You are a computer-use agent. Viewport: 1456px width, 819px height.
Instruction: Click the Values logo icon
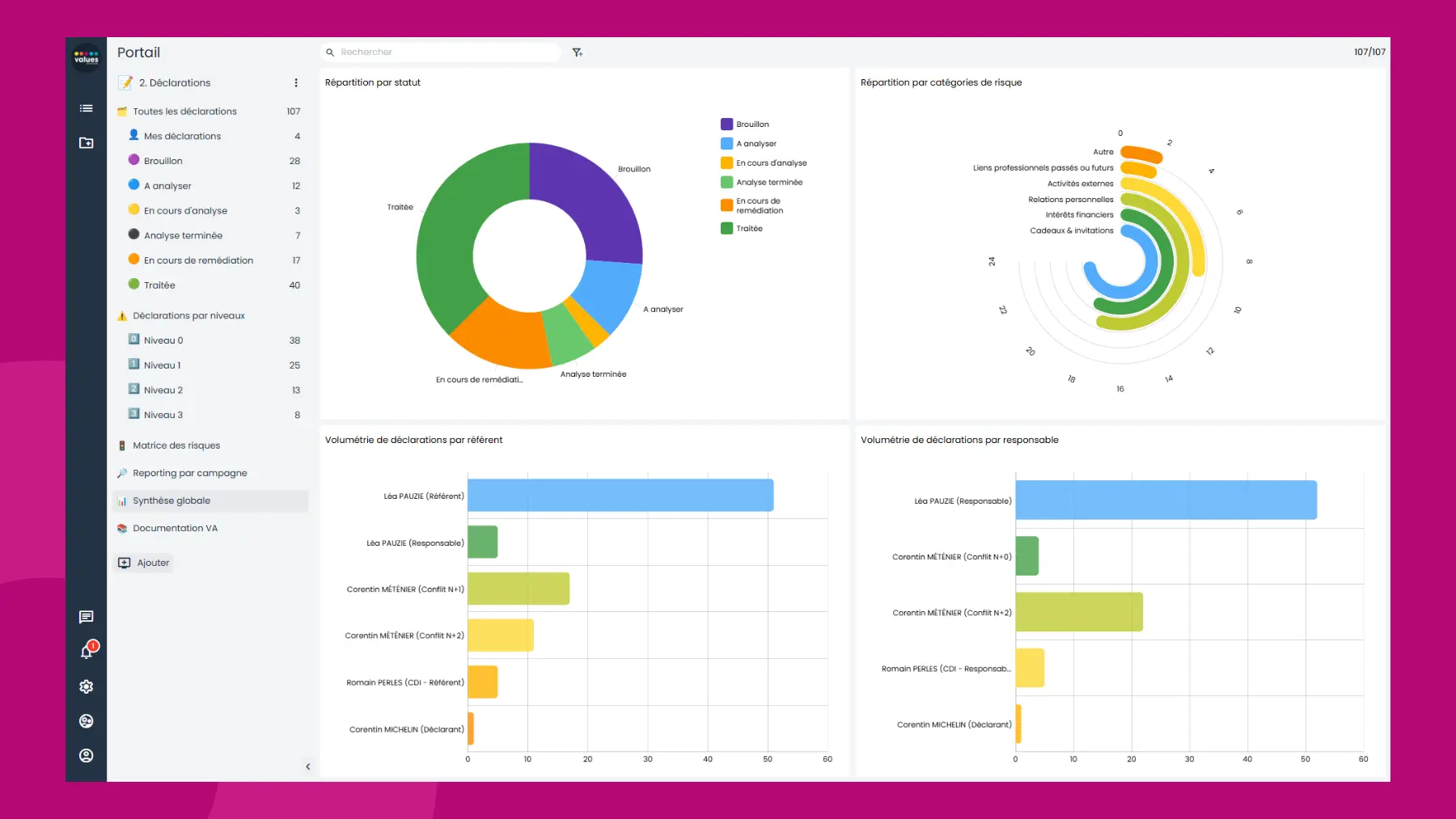86,57
